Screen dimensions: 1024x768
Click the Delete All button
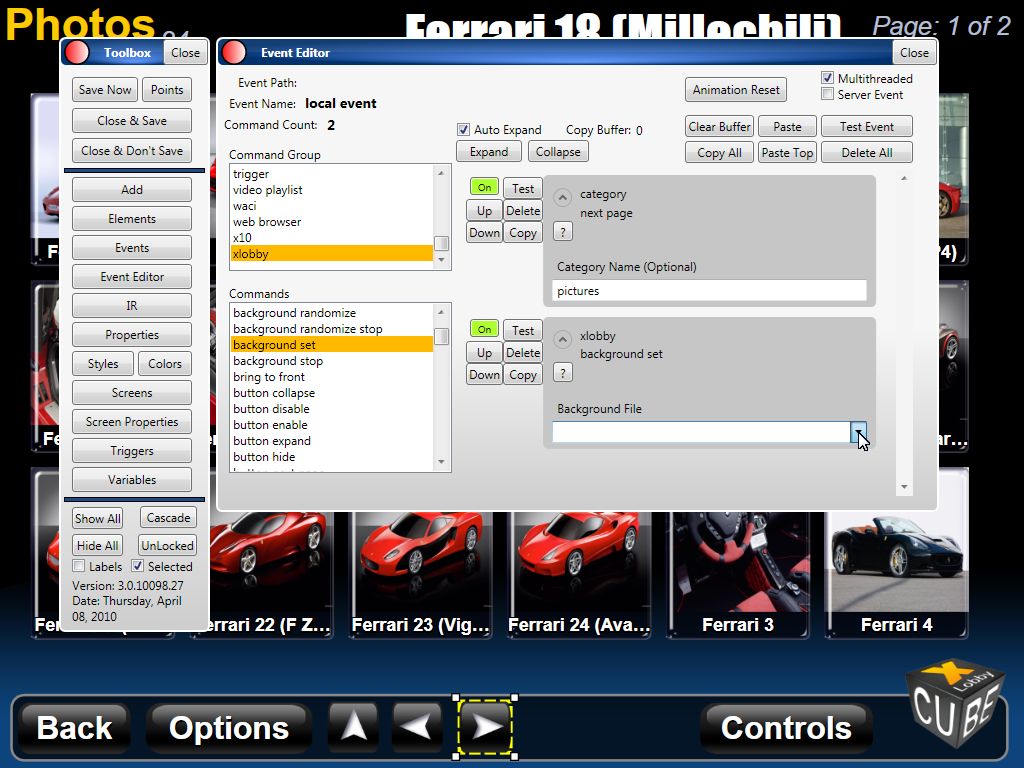867,152
